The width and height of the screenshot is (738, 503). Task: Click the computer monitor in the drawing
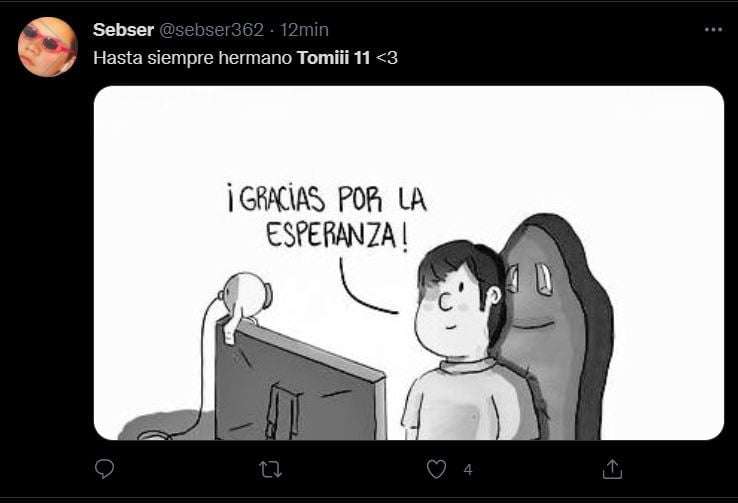tap(299, 382)
